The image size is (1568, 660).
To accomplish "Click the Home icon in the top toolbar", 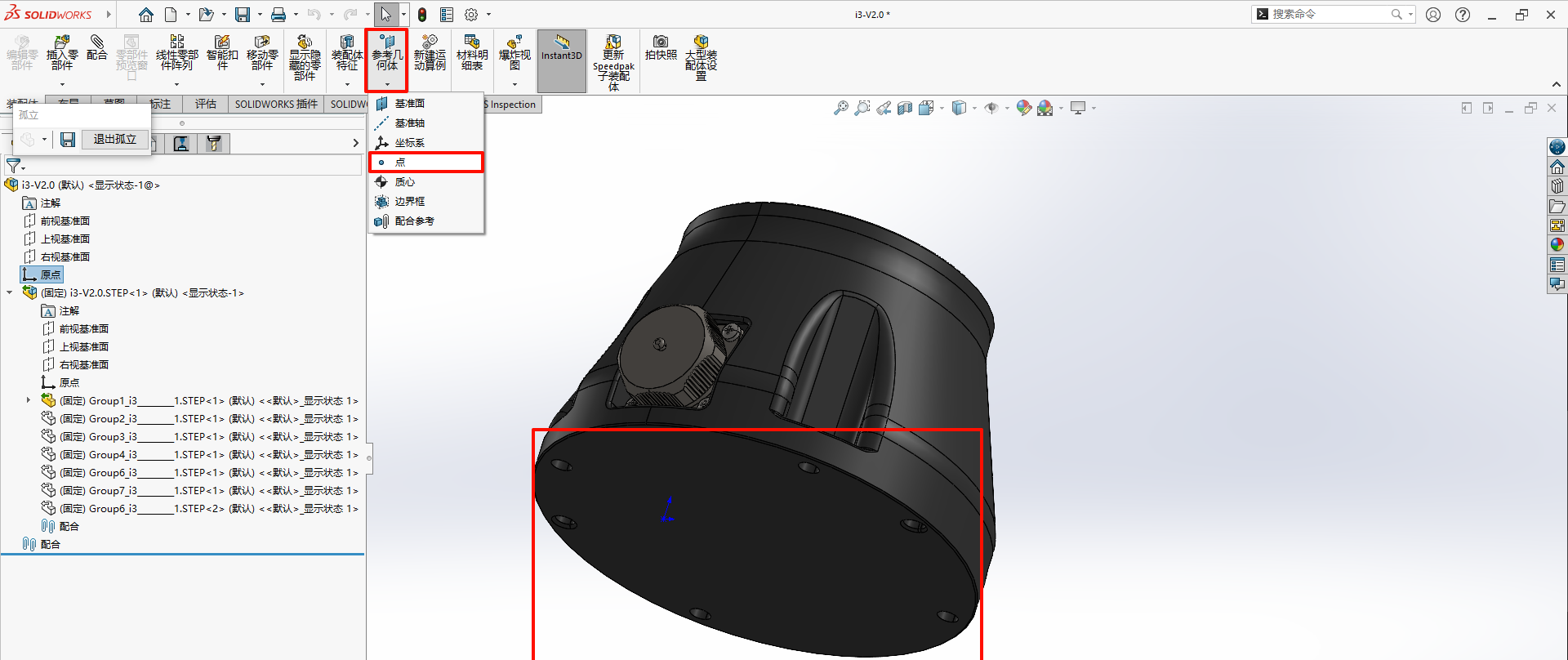I will [146, 15].
